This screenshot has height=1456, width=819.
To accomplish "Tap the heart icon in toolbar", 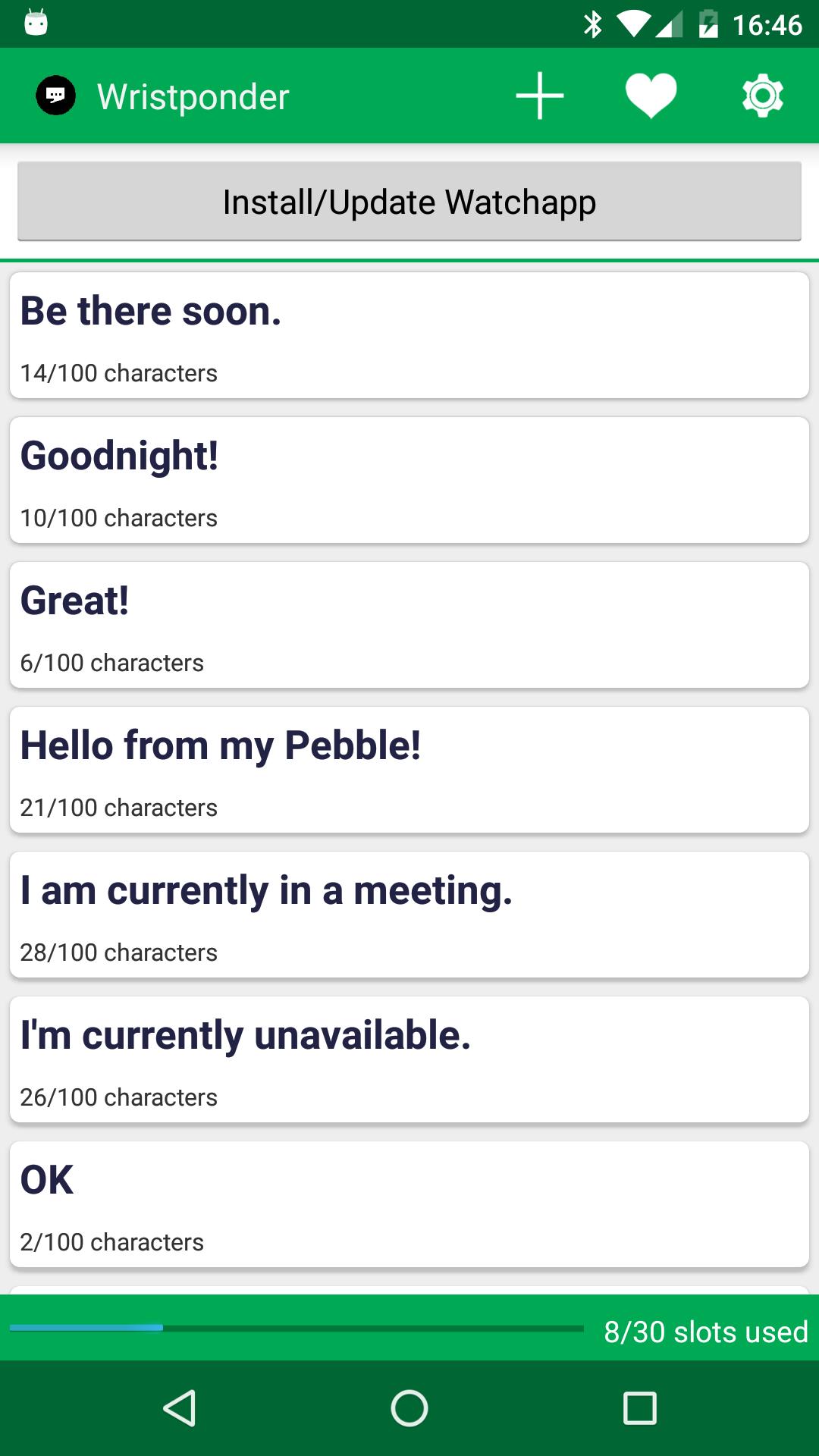I will [x=651, y=96].
